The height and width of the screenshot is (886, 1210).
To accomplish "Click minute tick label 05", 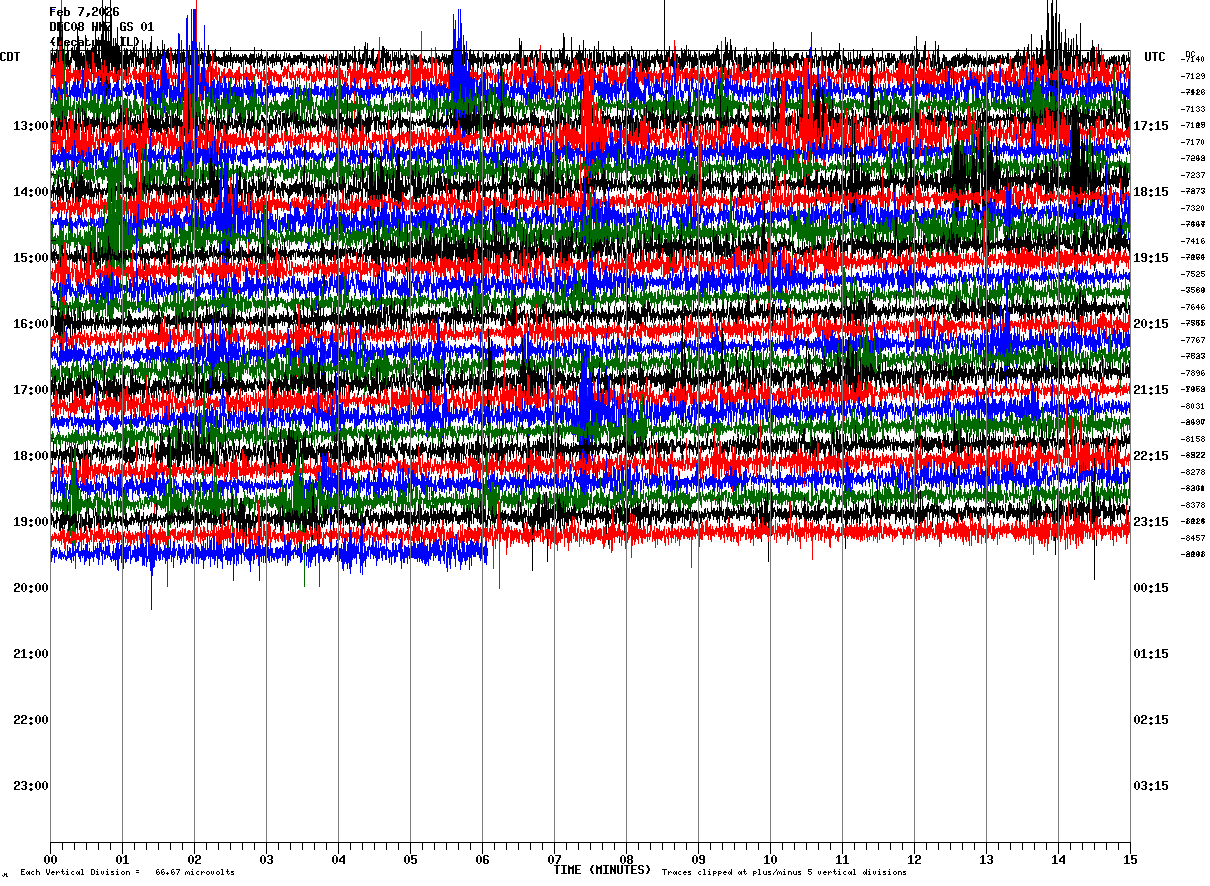I will 410,859.
